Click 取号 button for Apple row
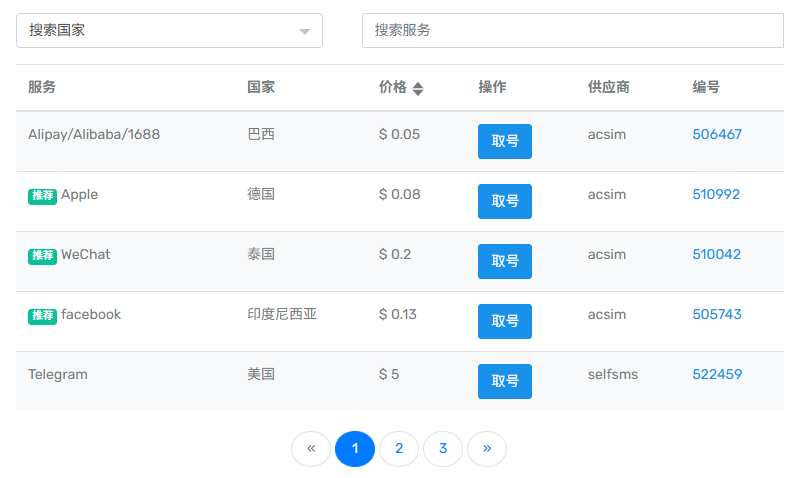Screen dimensions: 804x478 click(x=504, y=201)
